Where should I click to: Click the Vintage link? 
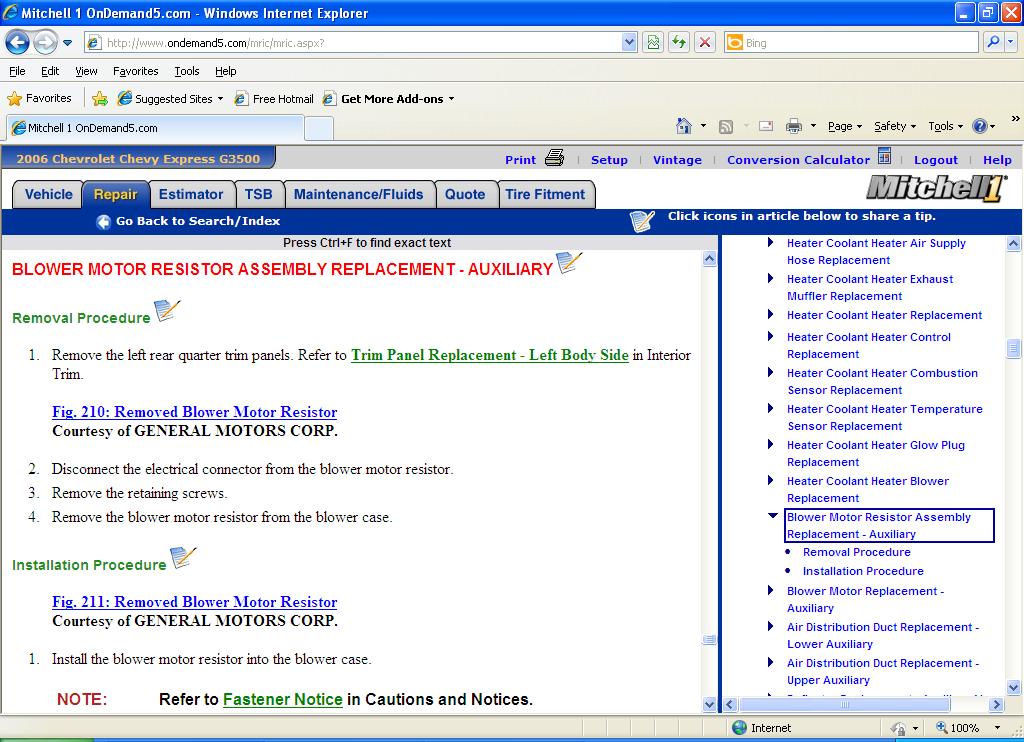677,160
